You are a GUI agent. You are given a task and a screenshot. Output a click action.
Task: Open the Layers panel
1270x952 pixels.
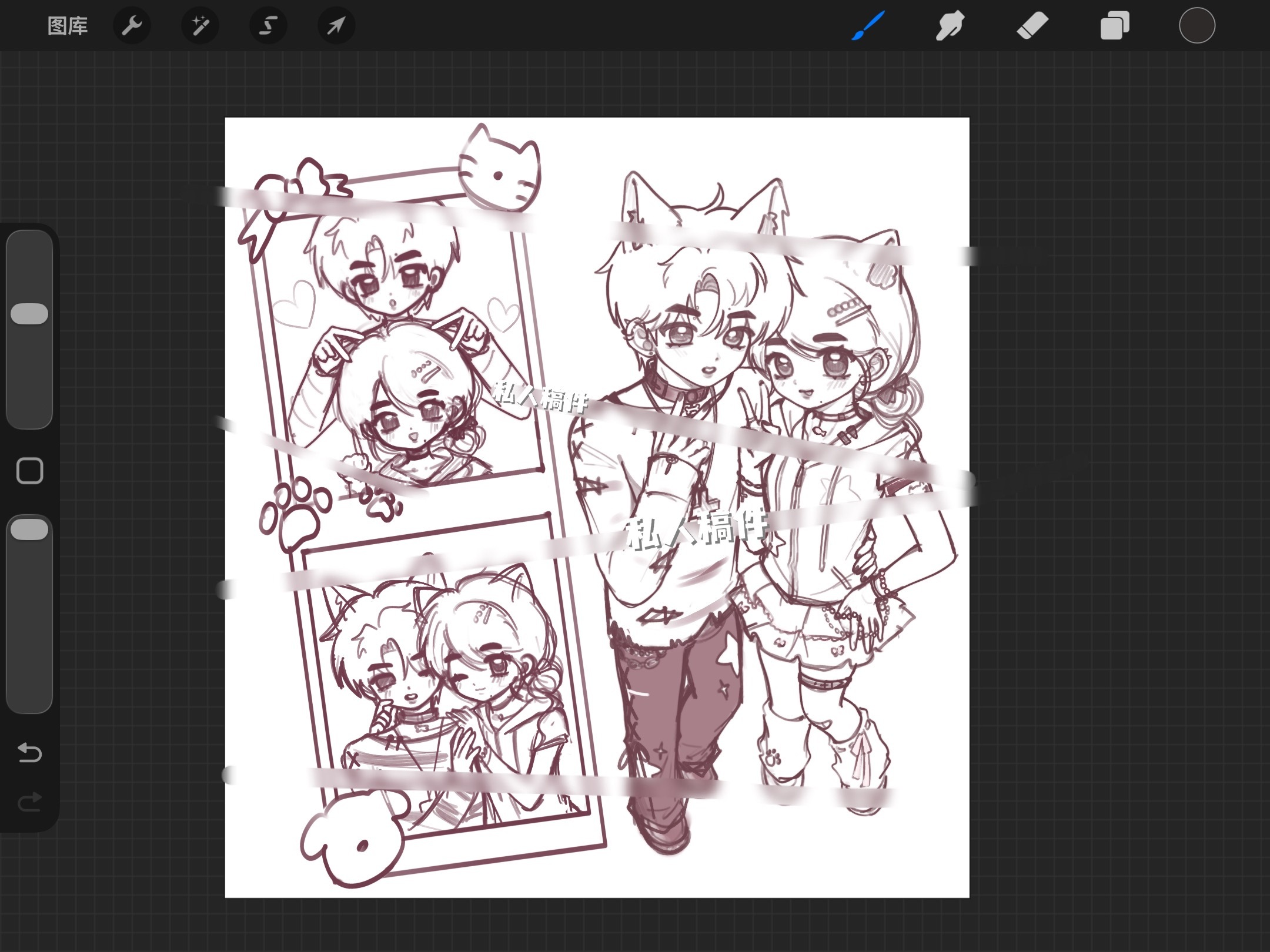(x=1115, y=26)
